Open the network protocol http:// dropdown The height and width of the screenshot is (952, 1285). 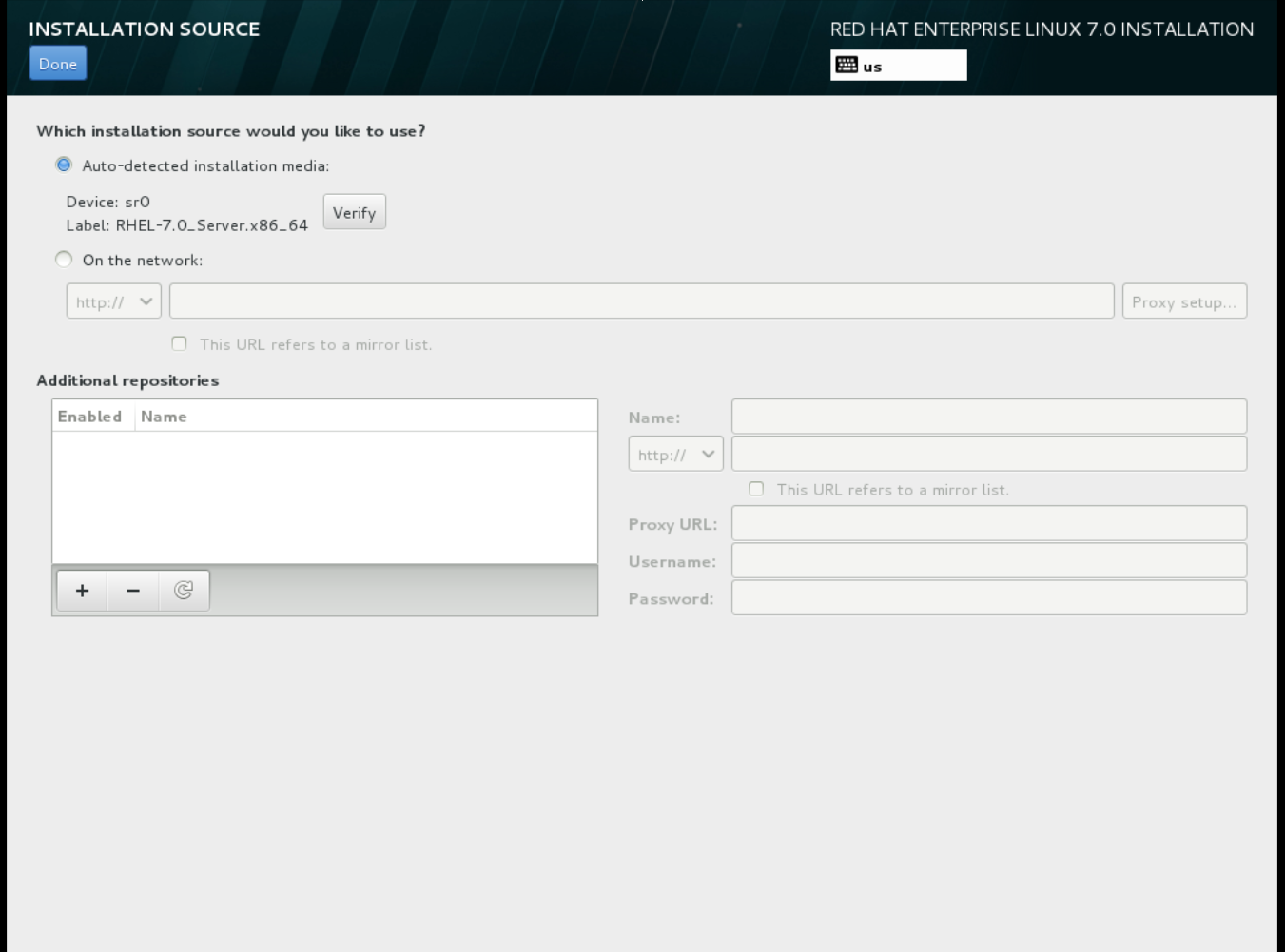(113, 301)
